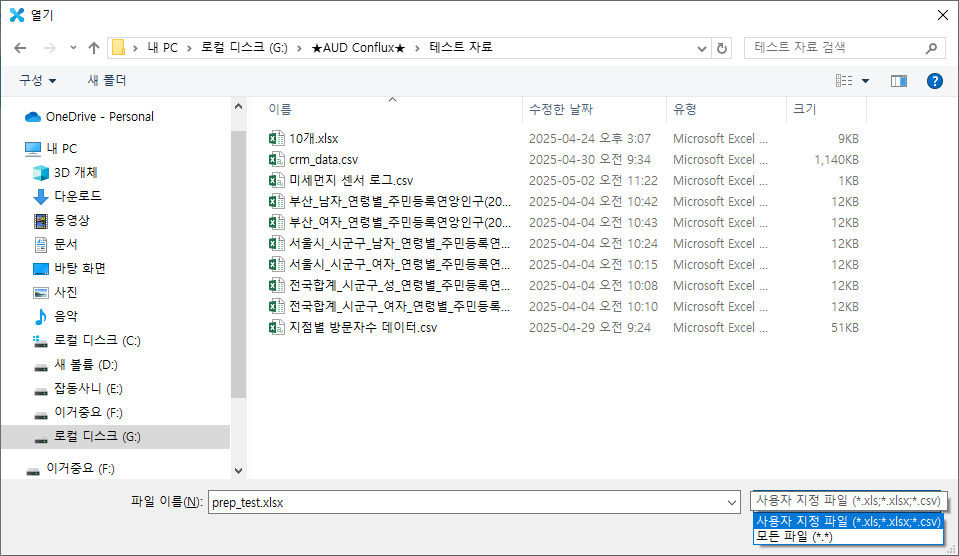Screen dimensions: 959x556
Task: Select 전국합계_시군구_성 file
Action: point(400,286)
